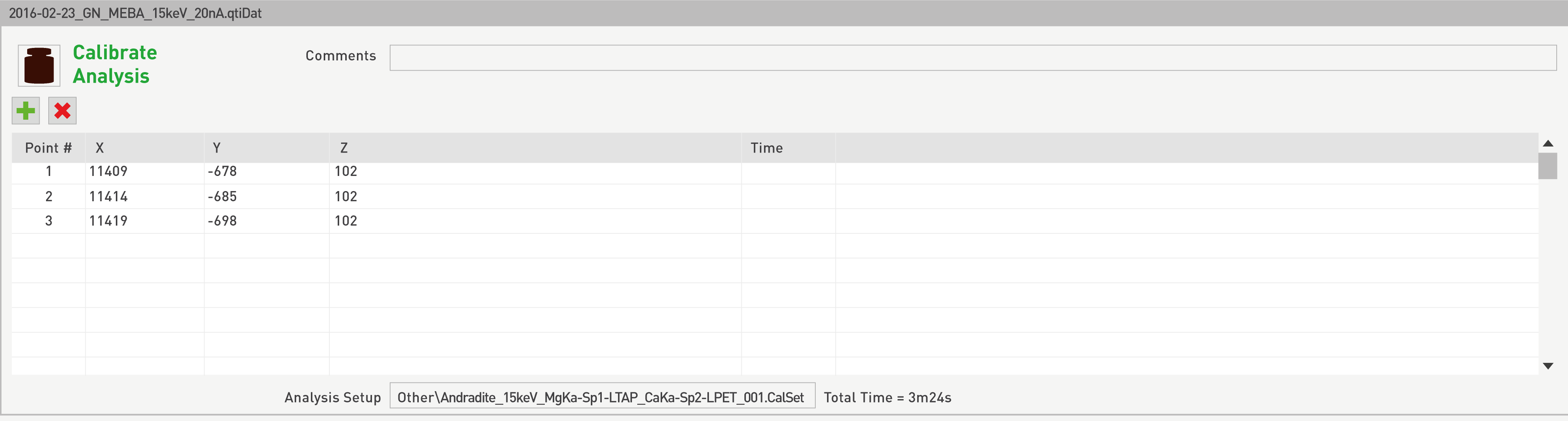1568x421 pixels.
Task: Select point row 3
Action: 49,221
